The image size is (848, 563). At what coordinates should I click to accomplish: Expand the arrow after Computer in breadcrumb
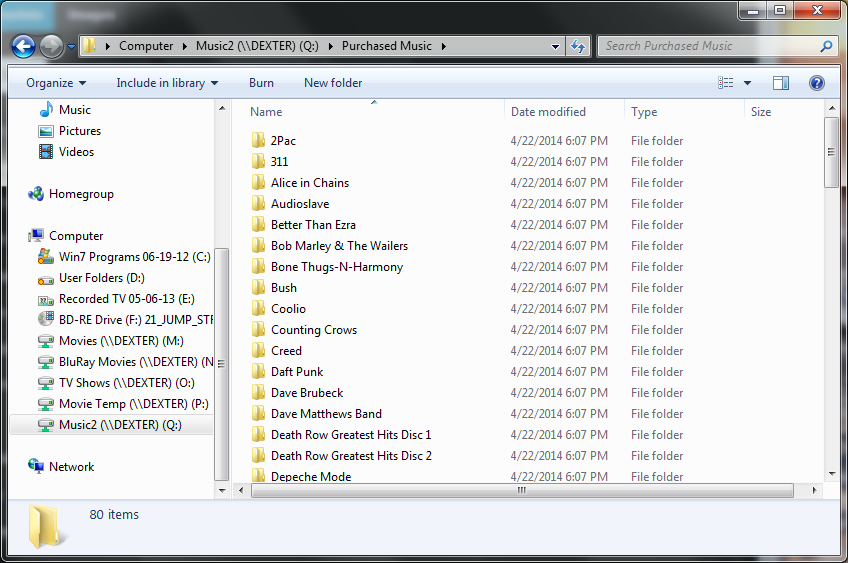coord(184,47)
